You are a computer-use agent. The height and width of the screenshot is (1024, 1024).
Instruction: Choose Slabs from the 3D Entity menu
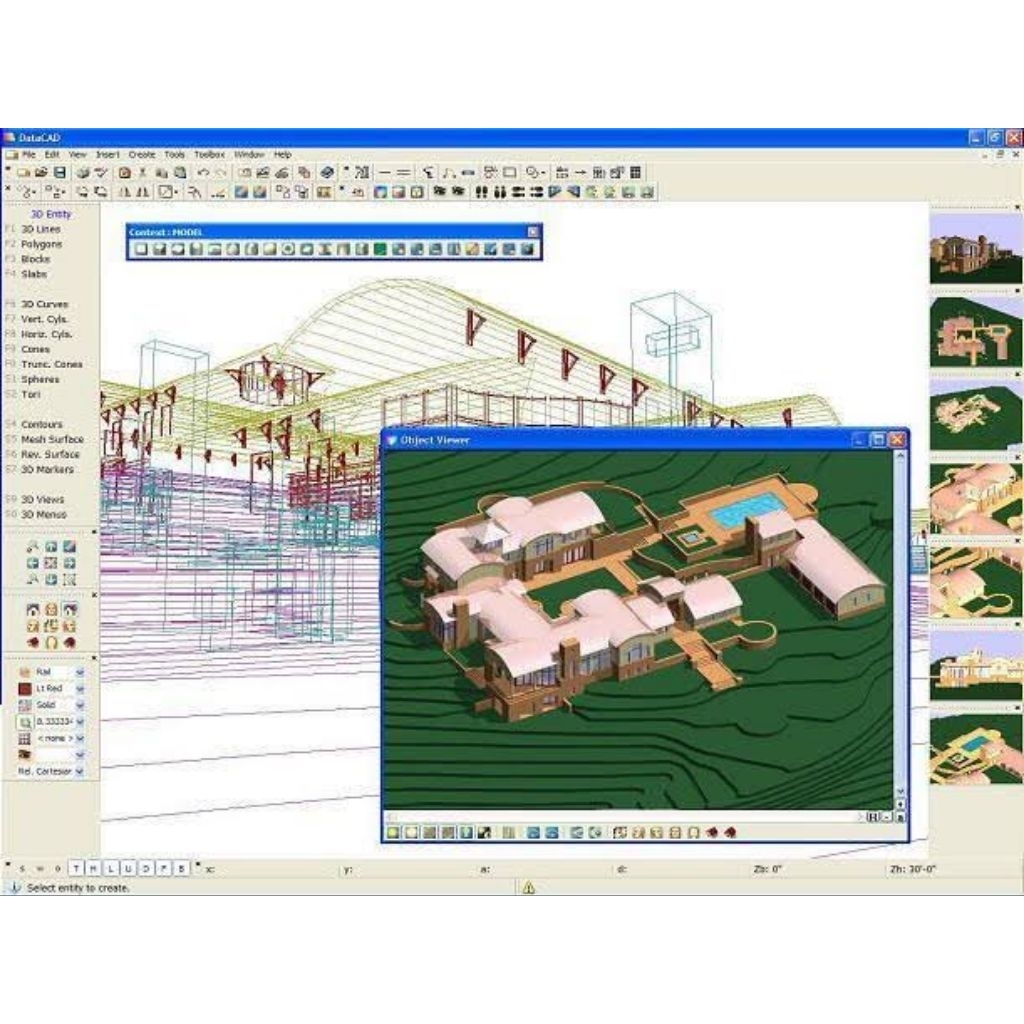34,274
